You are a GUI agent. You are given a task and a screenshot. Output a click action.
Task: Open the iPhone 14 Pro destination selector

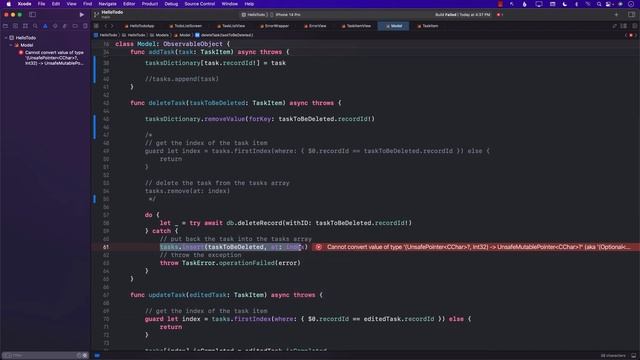tap(287, 15)
